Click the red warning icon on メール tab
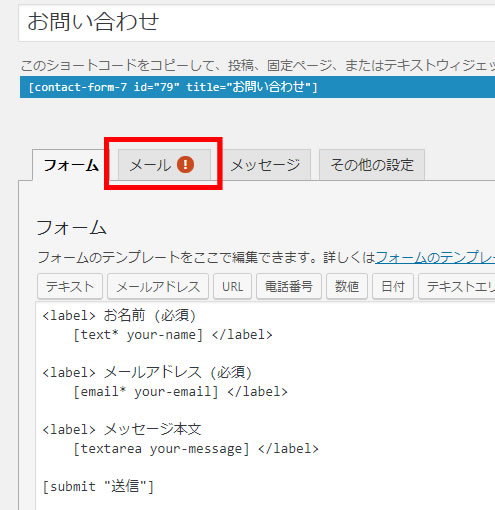The width and height of the screenshot is (495, 510). [185, 165]
